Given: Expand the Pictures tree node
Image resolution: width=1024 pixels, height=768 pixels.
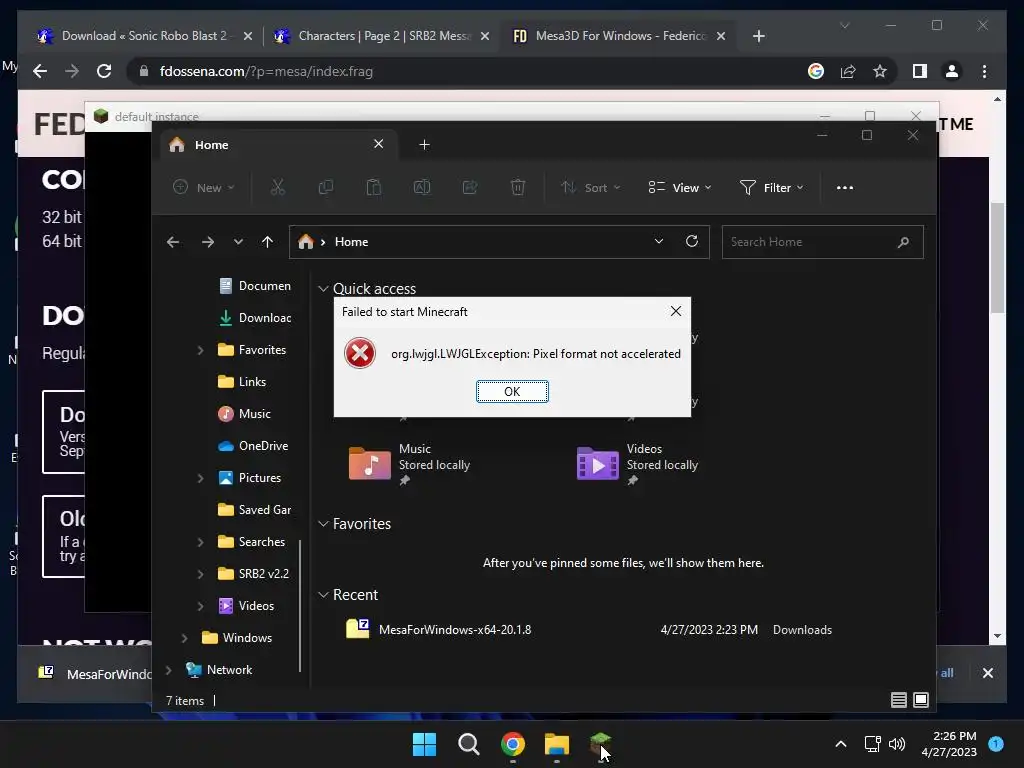Looking at the screenshot, I should coord(200,478).
